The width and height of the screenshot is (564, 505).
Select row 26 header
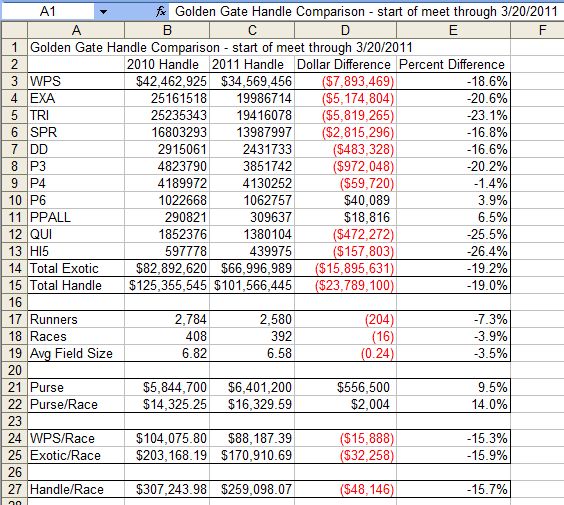click(14, 472)
